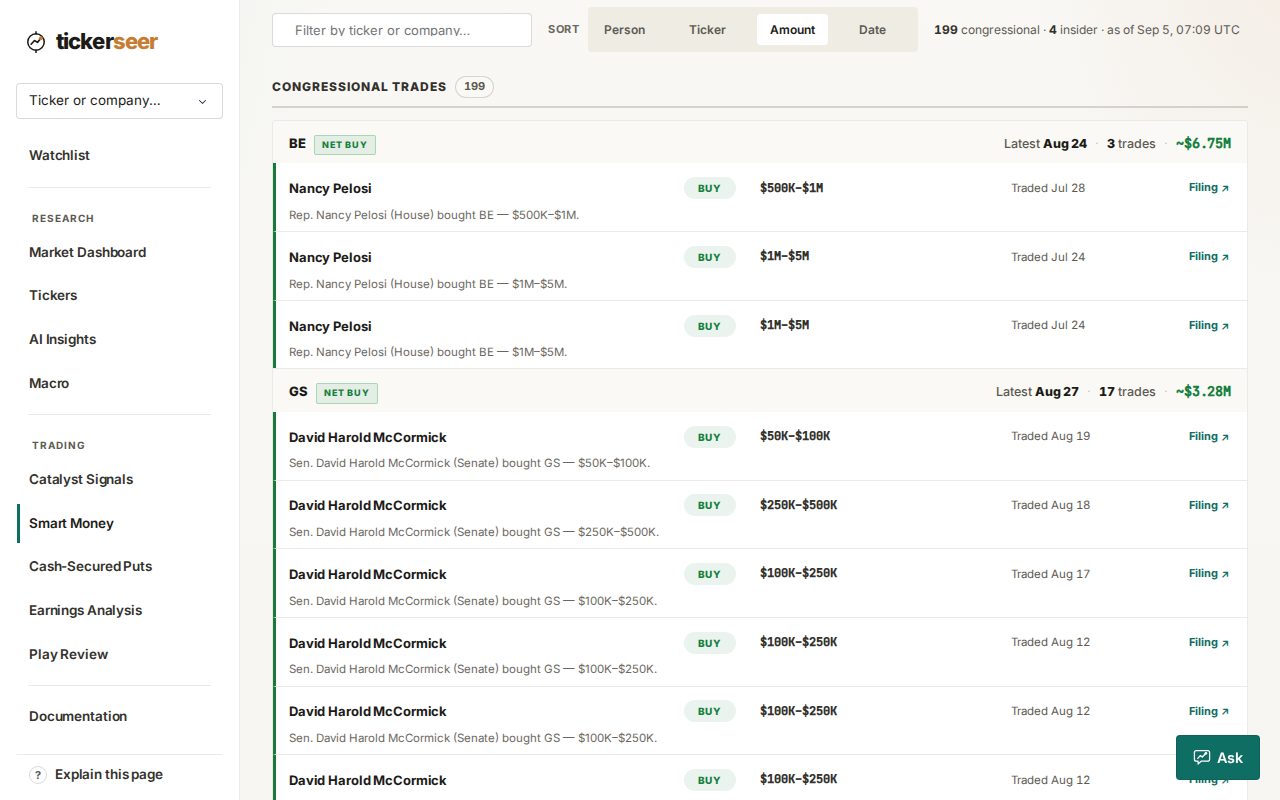Screen dimensions: 1280x800
Task: Click the question mark icon beside Explain this page
Action: [38, 775]
